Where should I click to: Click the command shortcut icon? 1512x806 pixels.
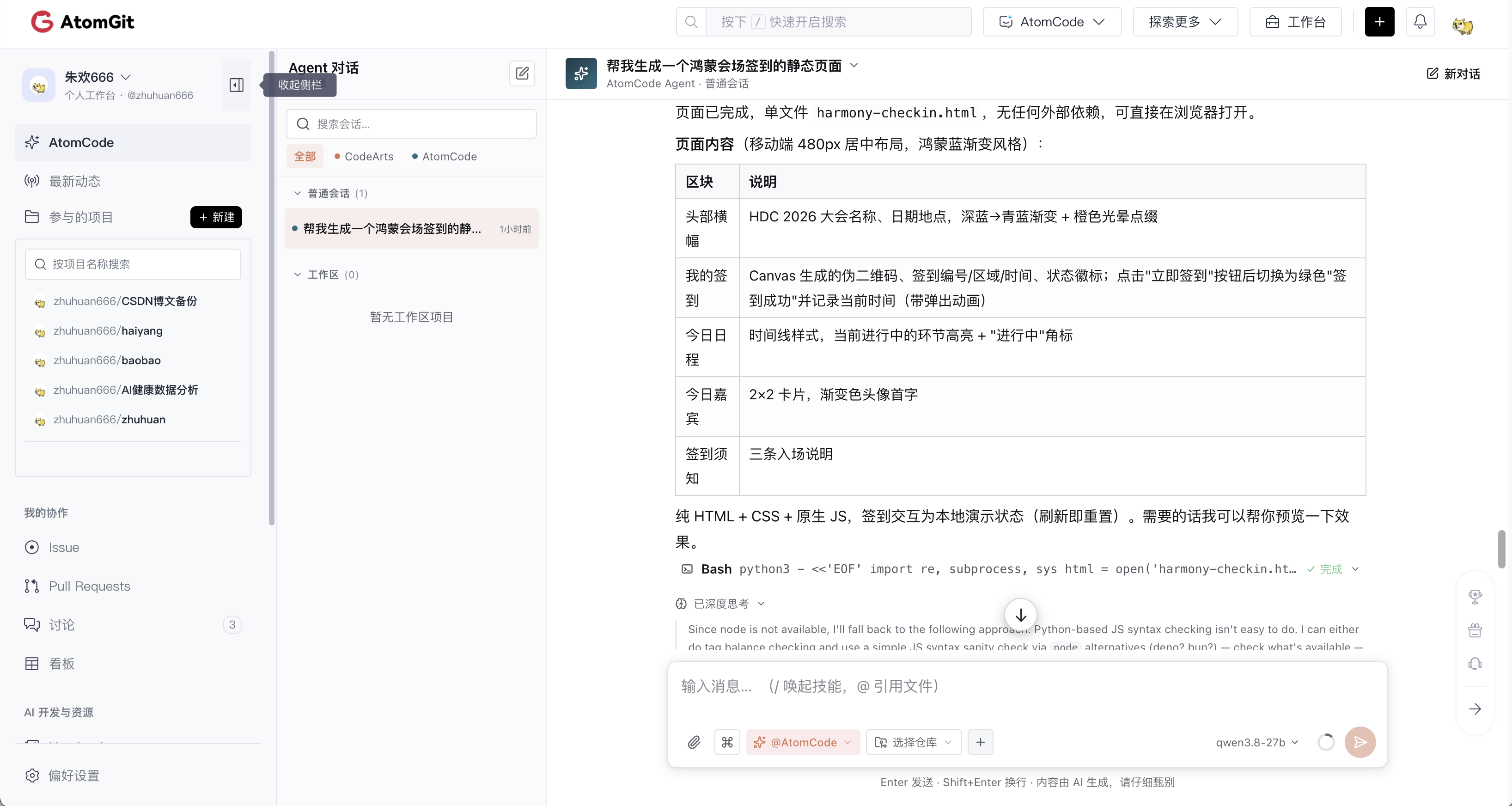pos(727,742)
